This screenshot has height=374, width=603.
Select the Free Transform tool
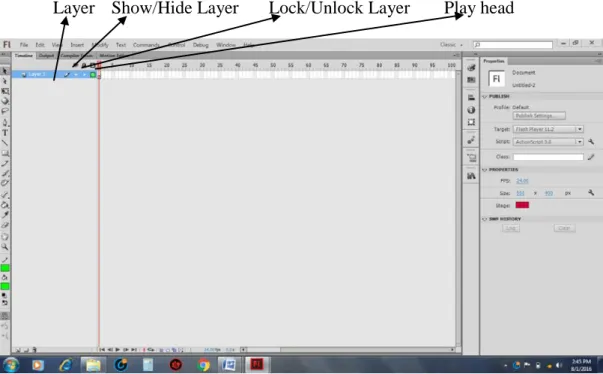[5, 91]
